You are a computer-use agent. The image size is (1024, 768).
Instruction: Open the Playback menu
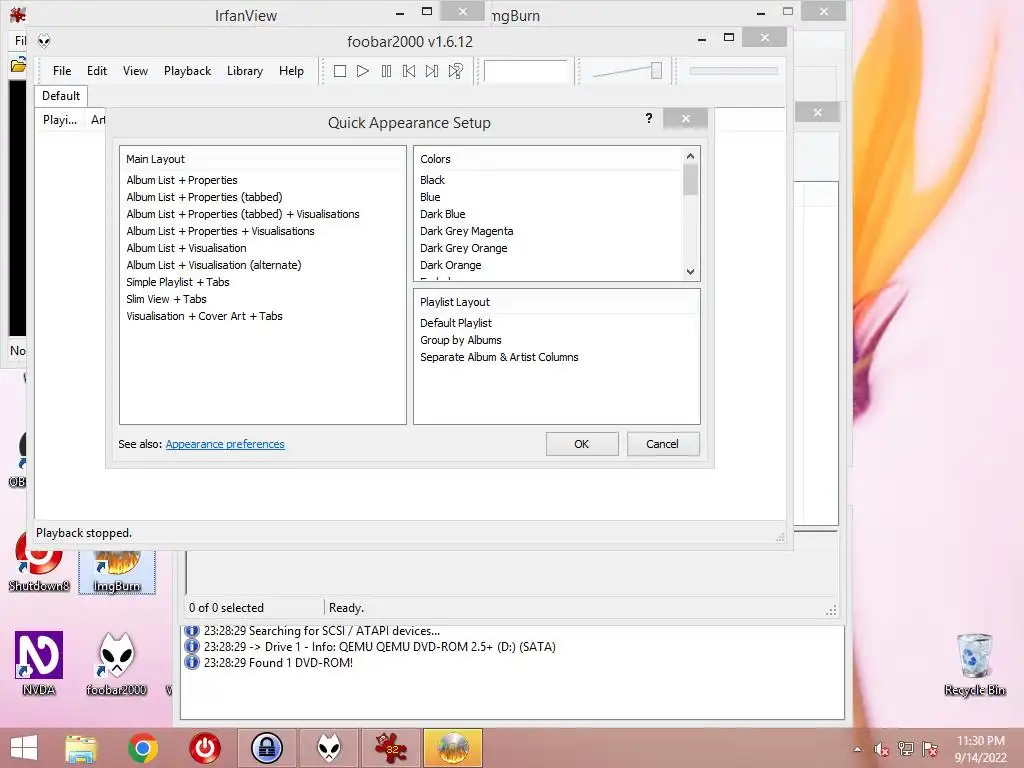[187, 71]
